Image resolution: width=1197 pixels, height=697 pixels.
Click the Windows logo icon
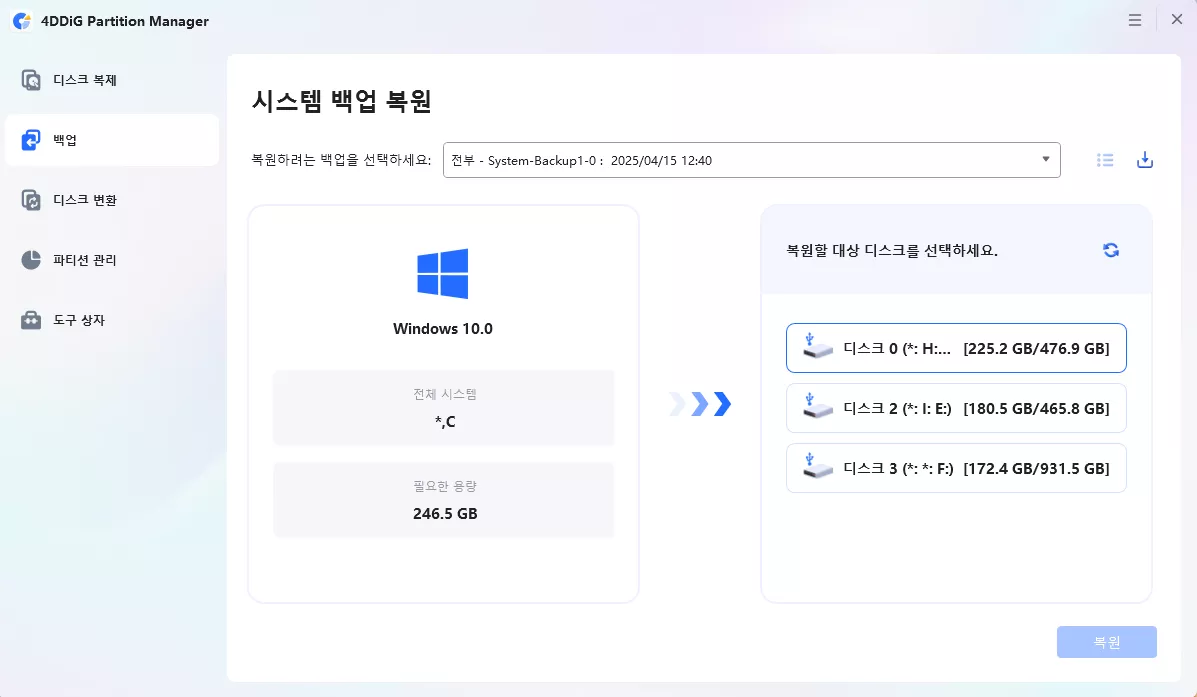pyautogui.click(x=443, y=273)
